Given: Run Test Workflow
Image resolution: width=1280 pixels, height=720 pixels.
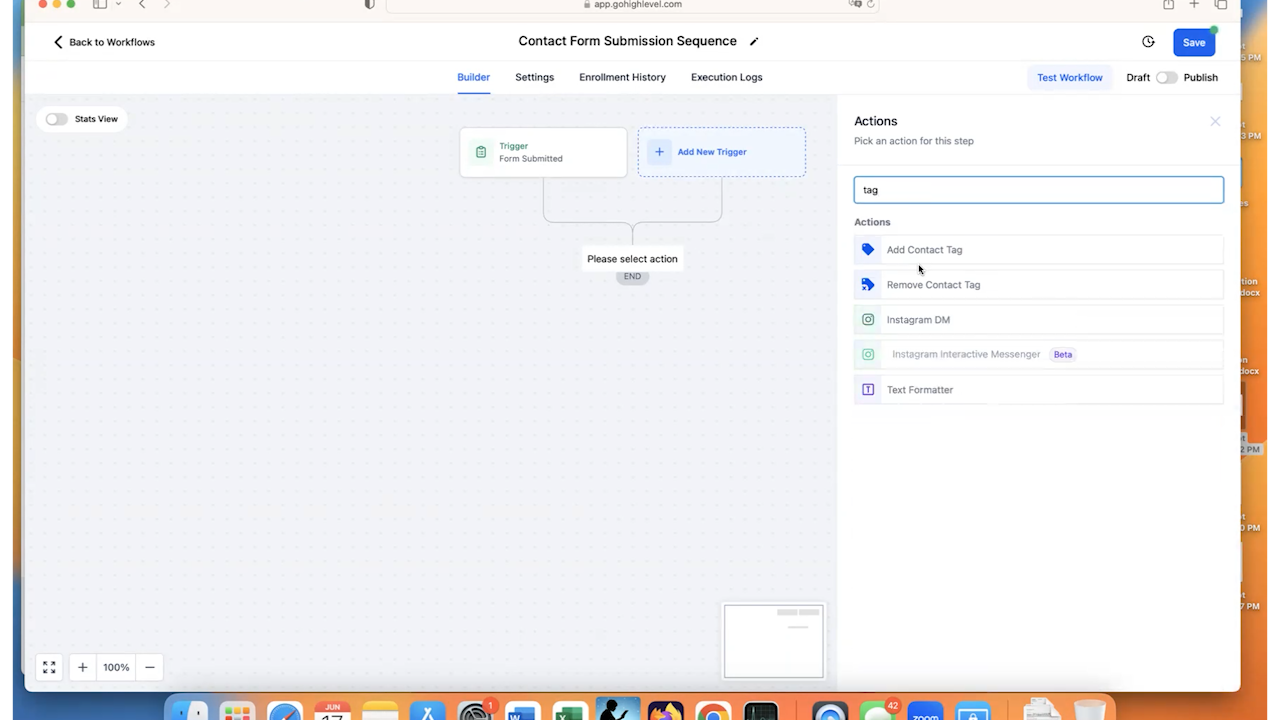Looking at the screenshot, I should click(x=1069, y=77).
